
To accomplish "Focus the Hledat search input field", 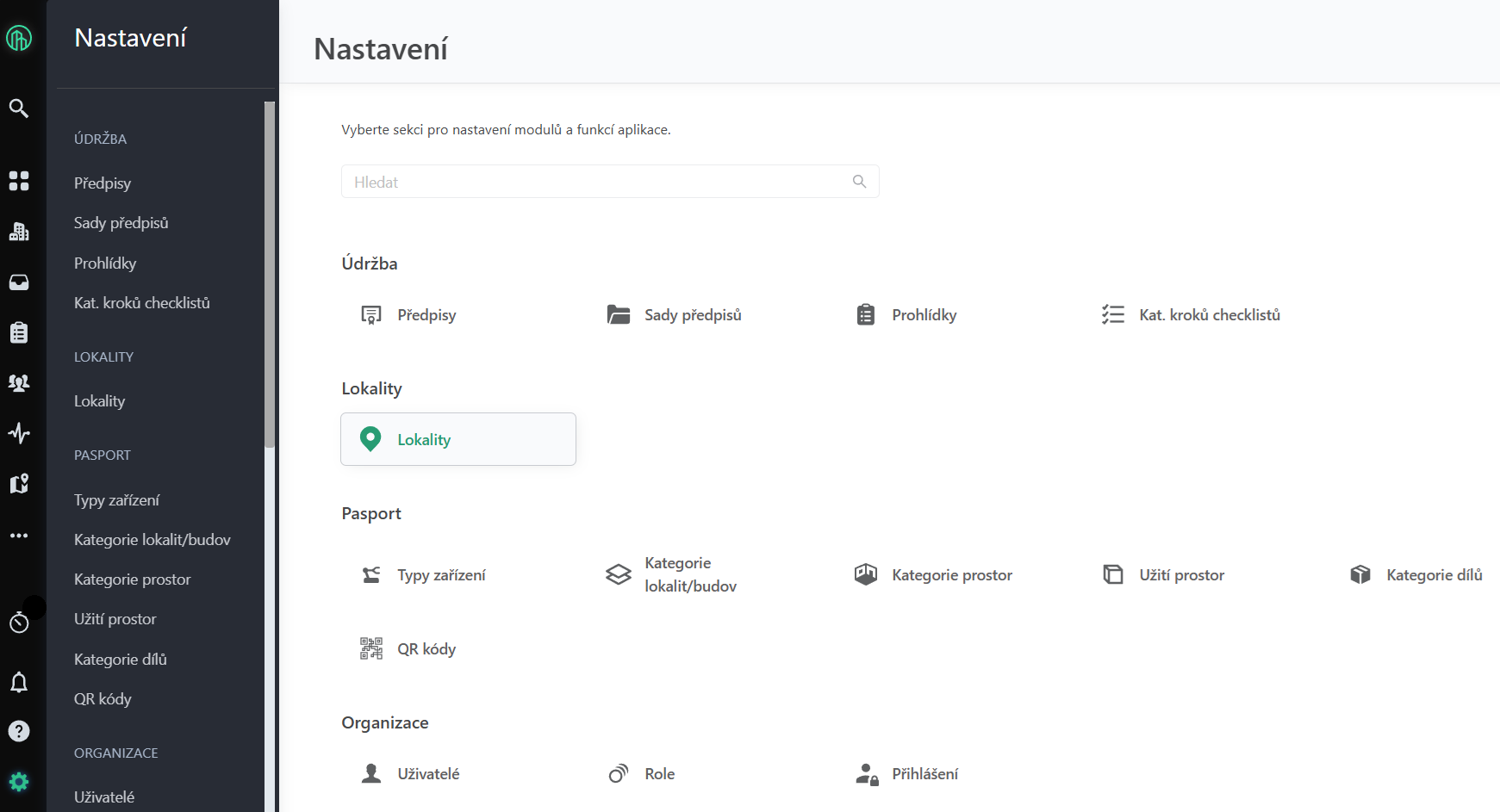I will coord(610,182).
